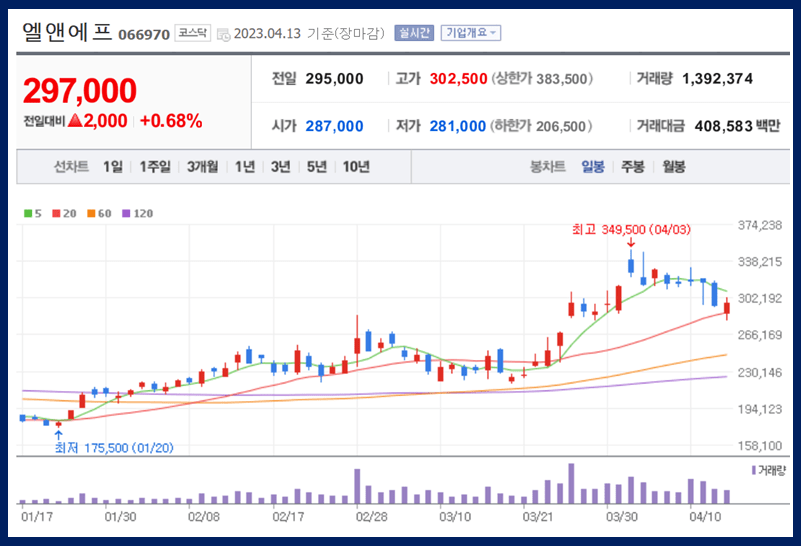Select the 1년 line chart tab
The image size is (801, 546).
tap(245, 167)
